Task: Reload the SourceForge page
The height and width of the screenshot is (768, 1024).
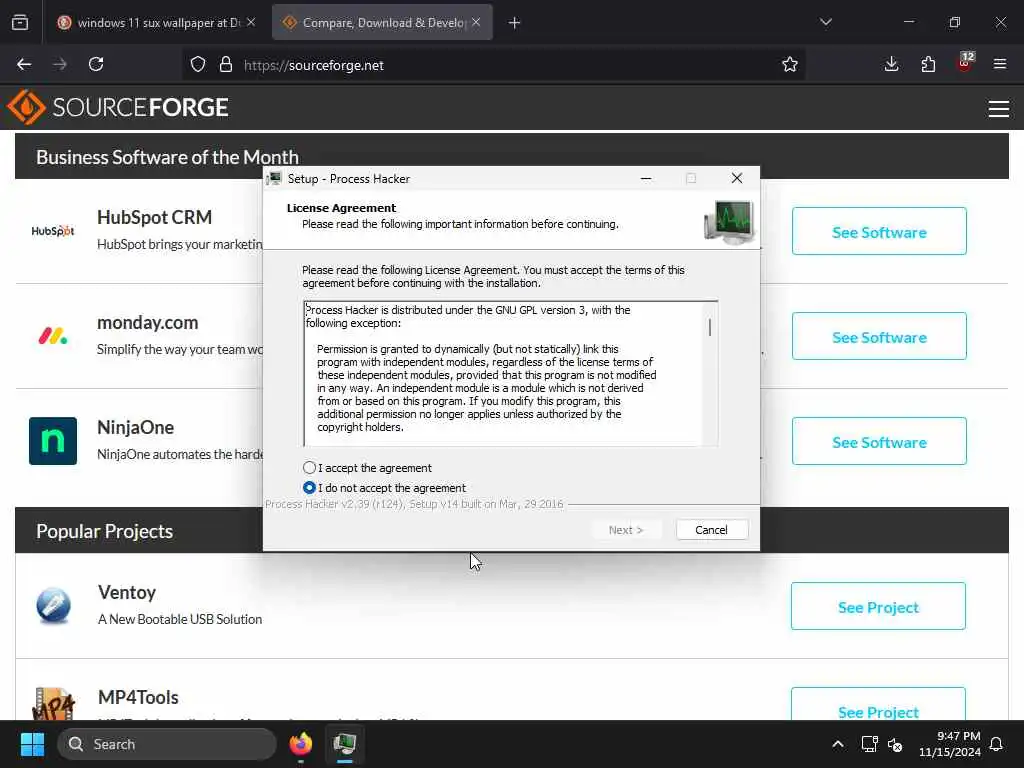Action: coord(96,64)
